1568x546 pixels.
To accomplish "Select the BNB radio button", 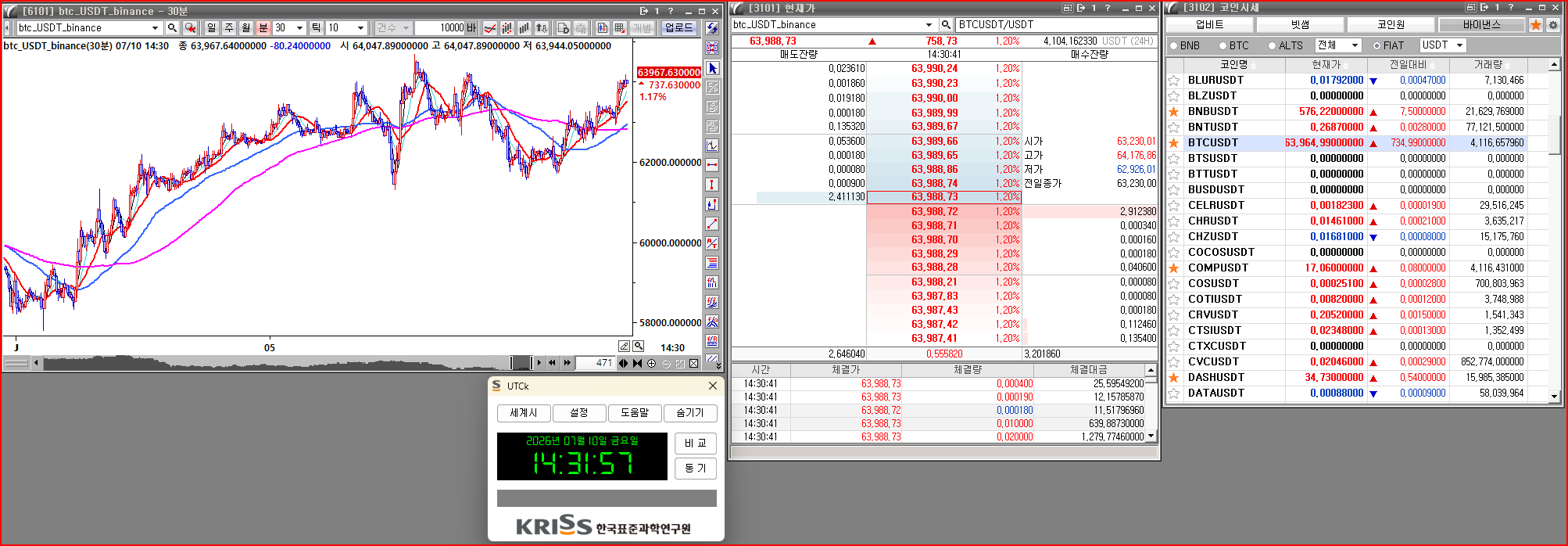I will coord(1173,45).
